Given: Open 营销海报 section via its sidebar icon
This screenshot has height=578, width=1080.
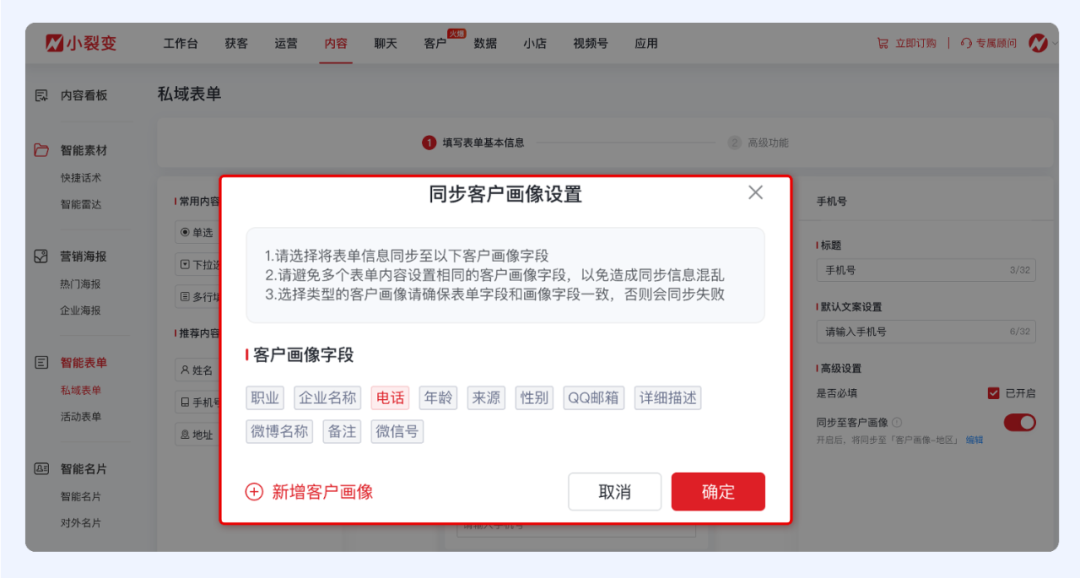Looking at the screenshot, I should (x=40, y=256).
